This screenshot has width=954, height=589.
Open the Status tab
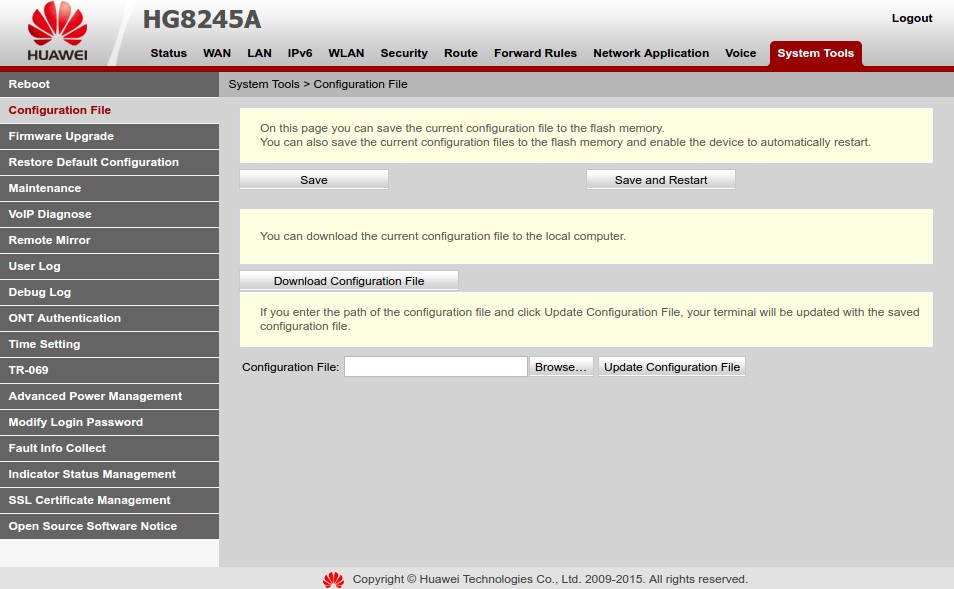tap(168, 53)
